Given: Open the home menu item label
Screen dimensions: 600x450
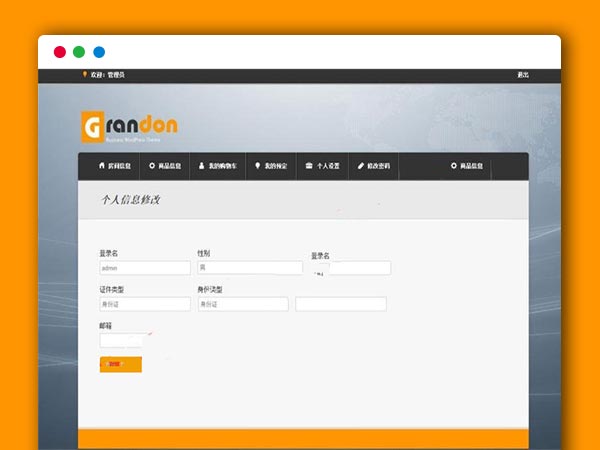Looking at the screenshot, I should [119, 166].
